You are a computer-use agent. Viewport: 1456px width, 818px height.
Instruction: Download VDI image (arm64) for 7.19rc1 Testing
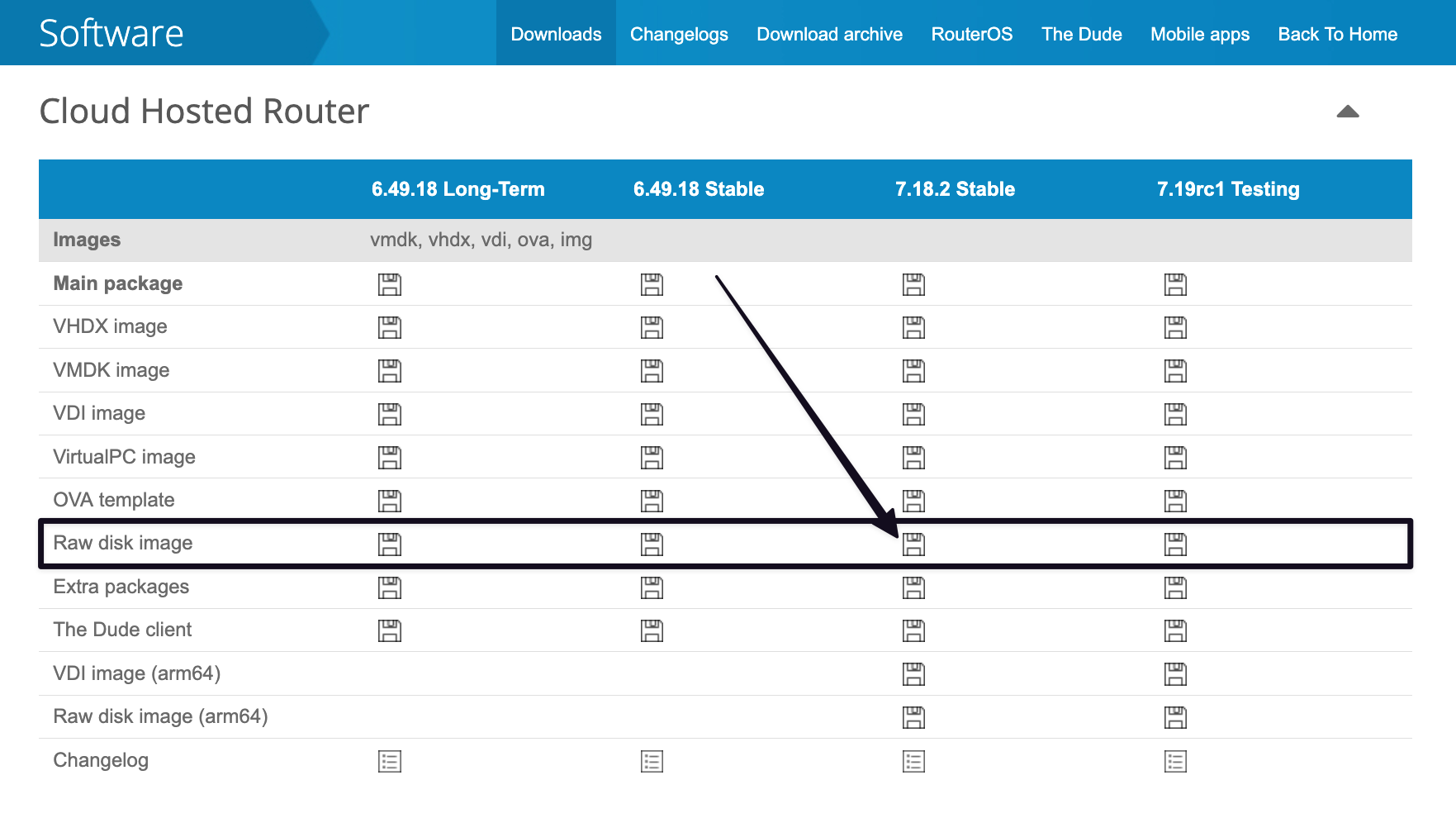[x=1175, y=674]
